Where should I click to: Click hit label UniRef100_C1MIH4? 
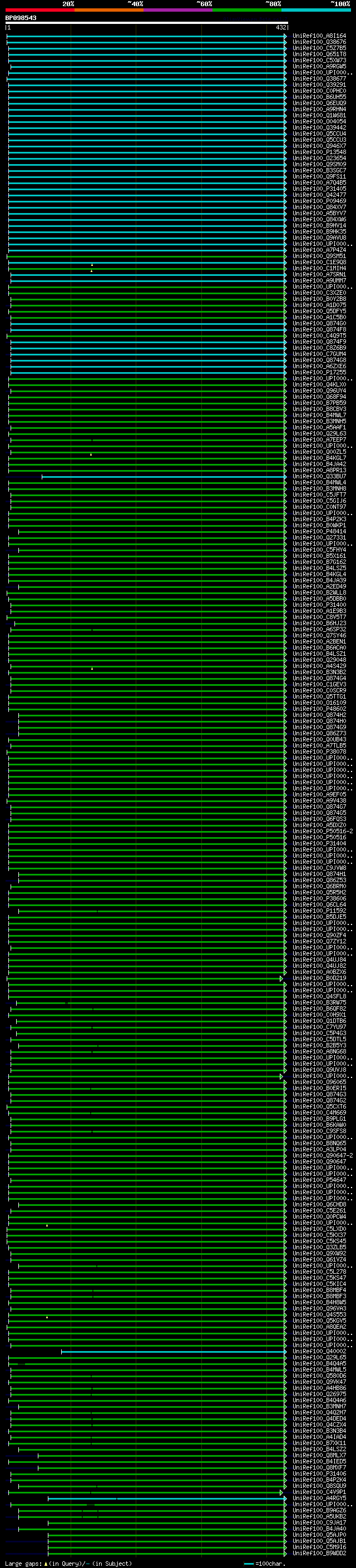pyautogui.click(x=319, y=269)
